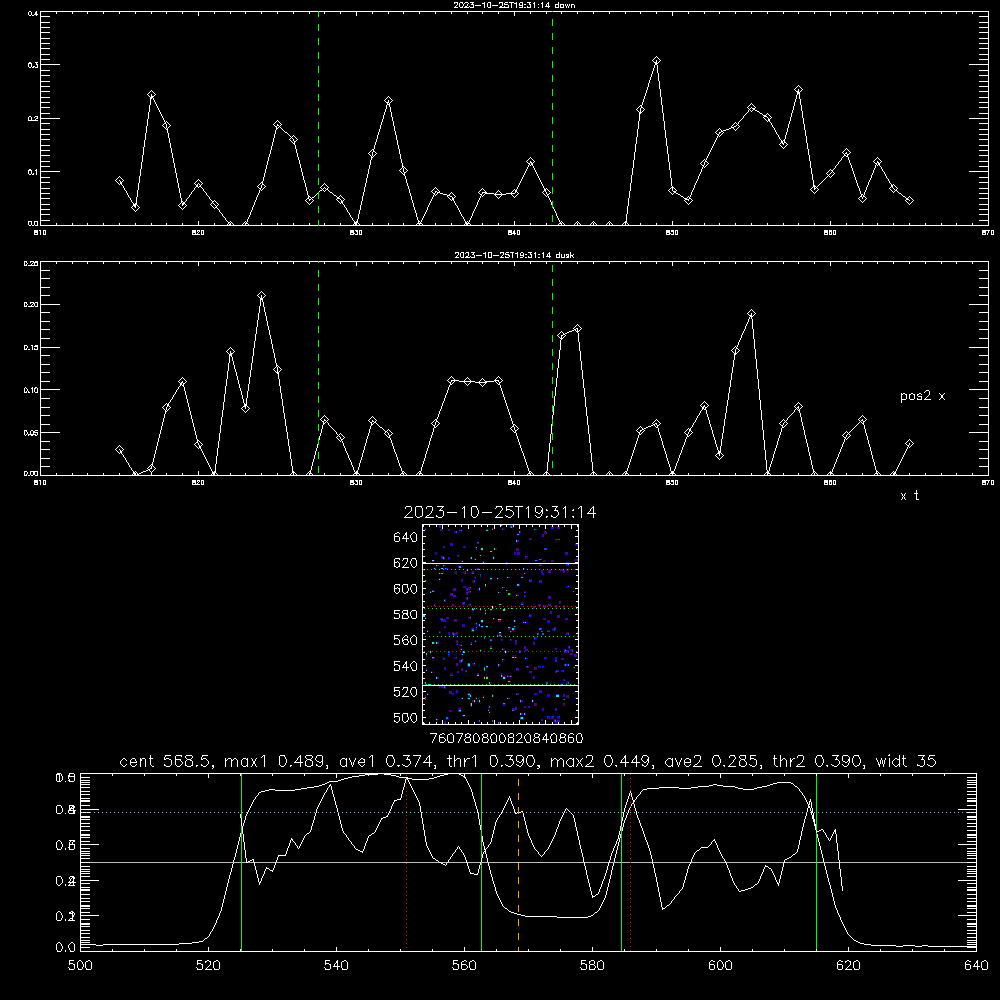Click the '0.15' y-axis label of dusk plot
1000x1000 pixels.
(31, 348)
